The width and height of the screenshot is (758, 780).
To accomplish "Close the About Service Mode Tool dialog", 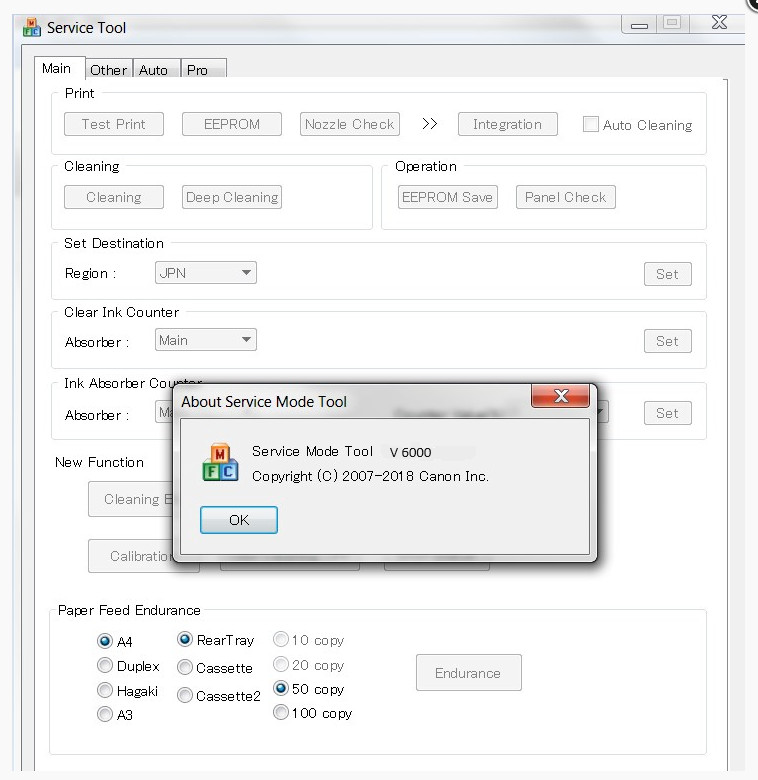I will 561,396.
